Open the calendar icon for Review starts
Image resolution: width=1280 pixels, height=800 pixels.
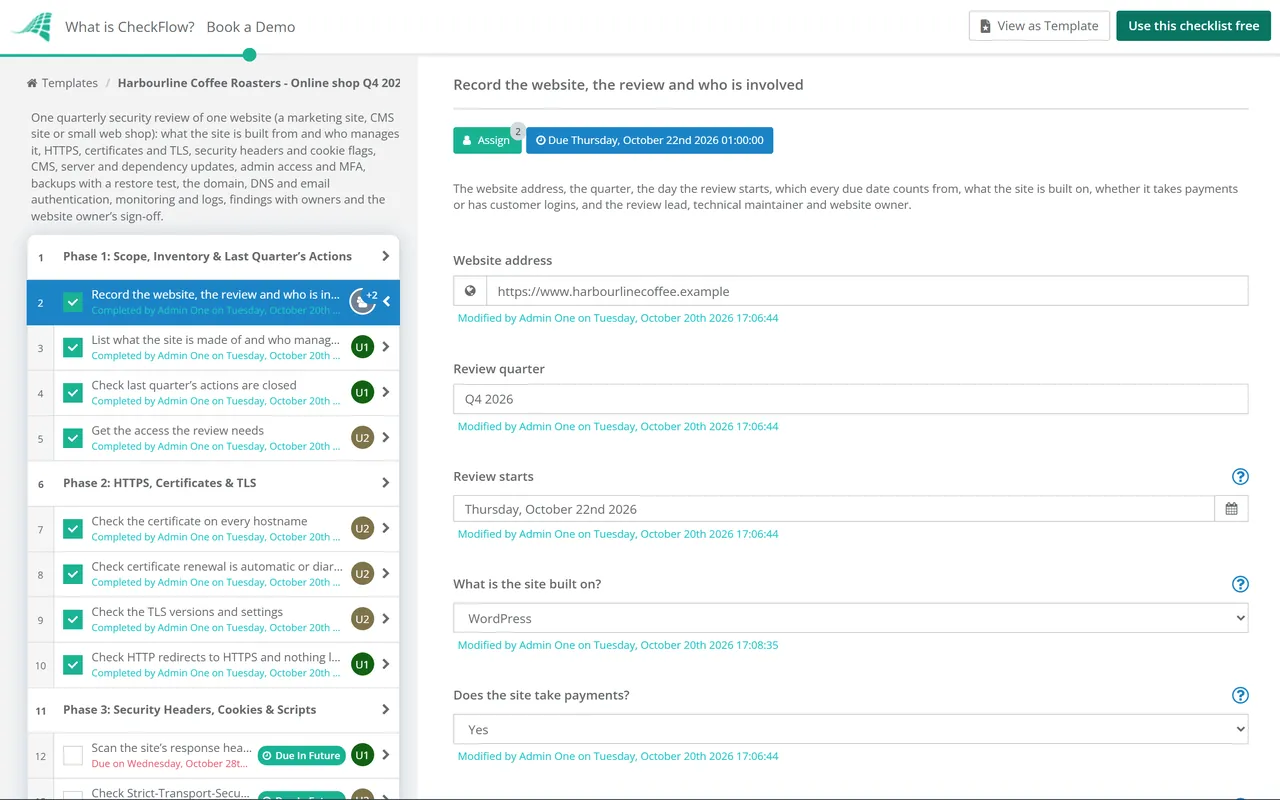point(1231,509)
